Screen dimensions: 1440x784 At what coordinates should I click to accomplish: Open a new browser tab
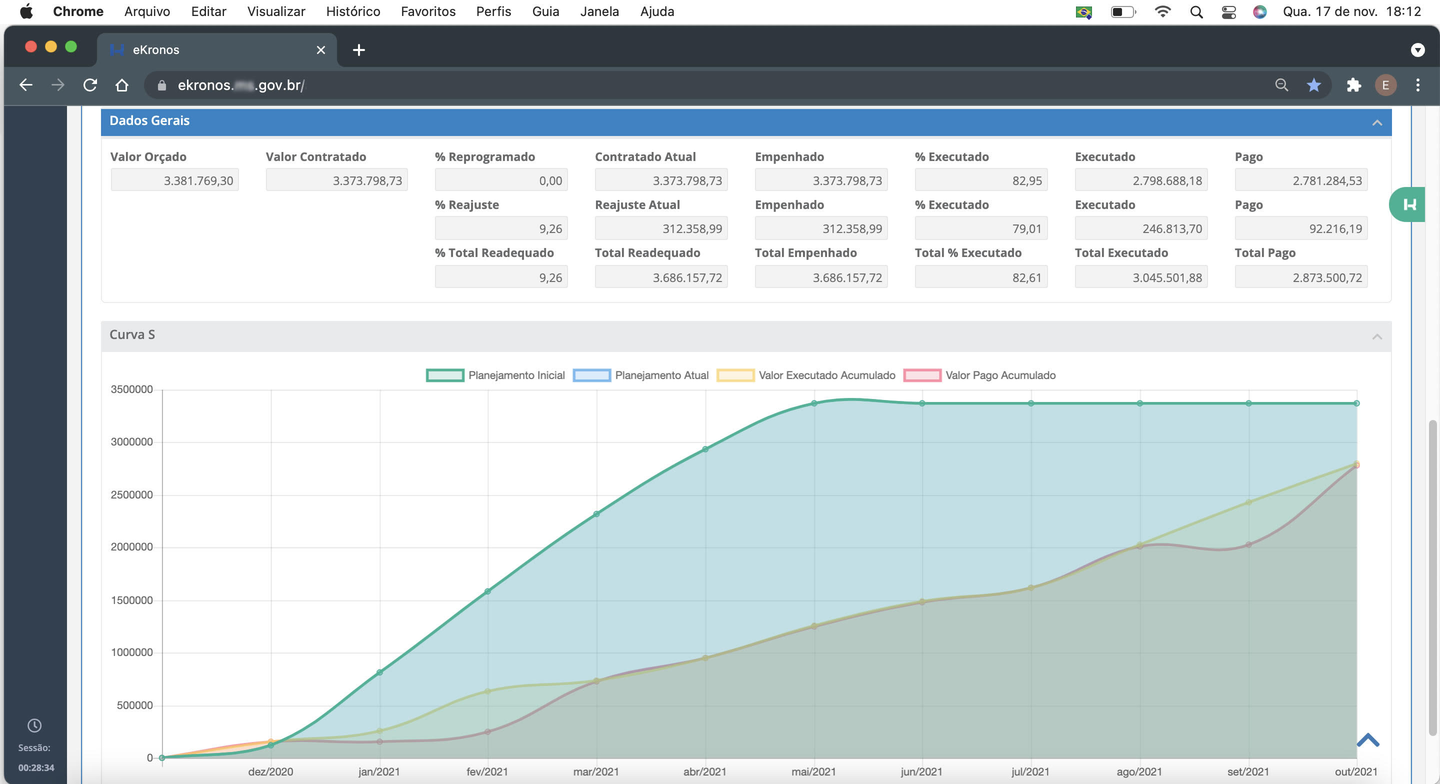pyautogui.click(x=359, y=49)
